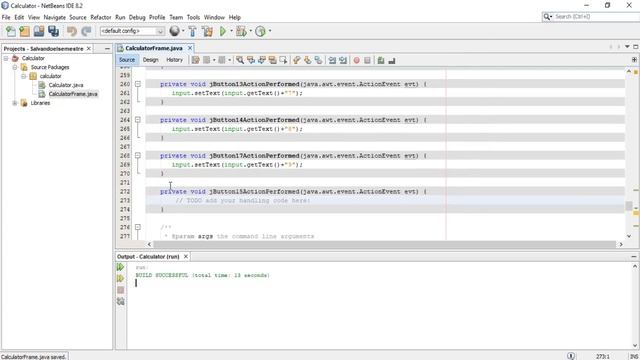Toggle Highlight Search icon
640x360 pixels.
[x=272, y=60]
